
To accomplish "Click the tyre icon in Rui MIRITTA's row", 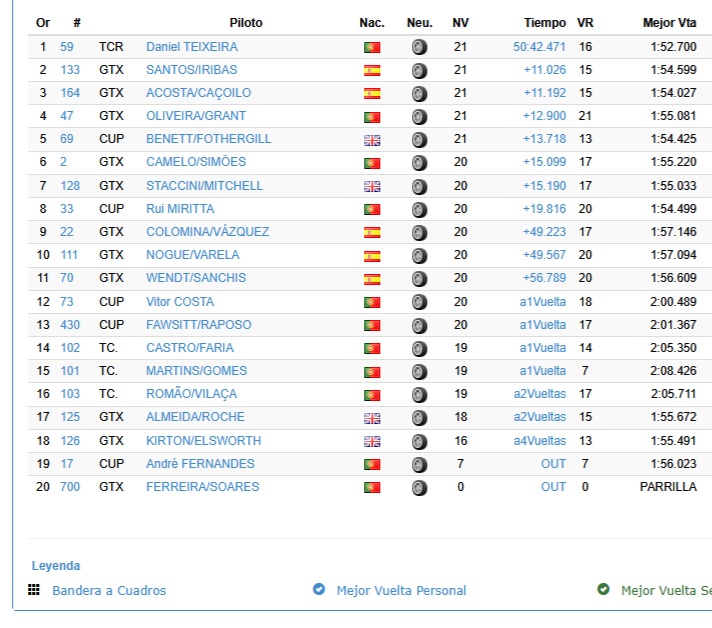I will (x=419, y=210).
